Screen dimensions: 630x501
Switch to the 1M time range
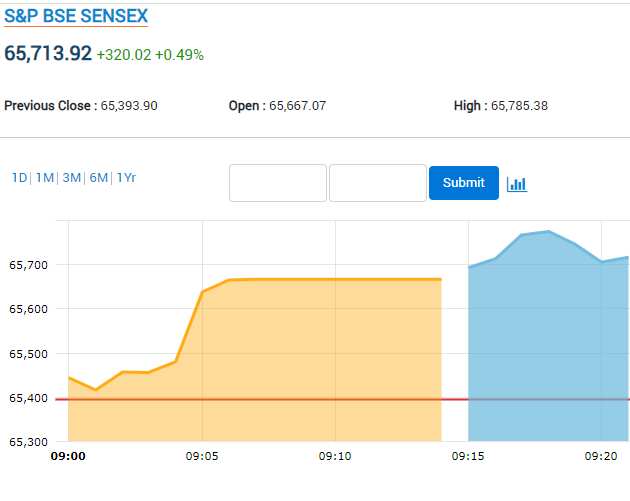(45, 178)
